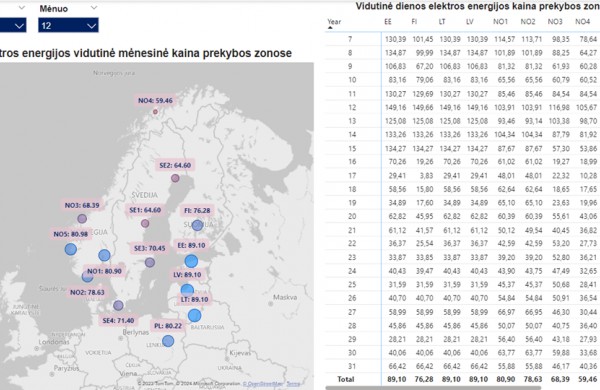Click the PL bubble over Poland

coord(168,341)
